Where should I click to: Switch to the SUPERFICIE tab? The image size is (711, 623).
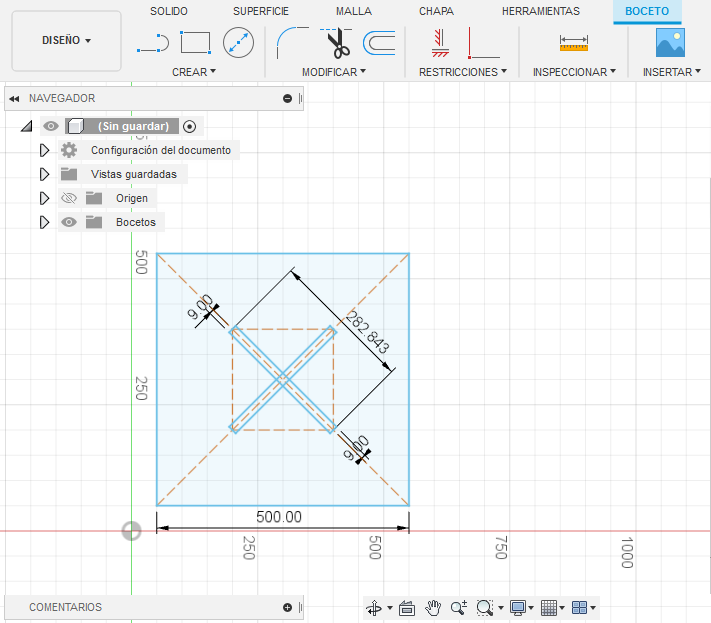click(261, 11)
